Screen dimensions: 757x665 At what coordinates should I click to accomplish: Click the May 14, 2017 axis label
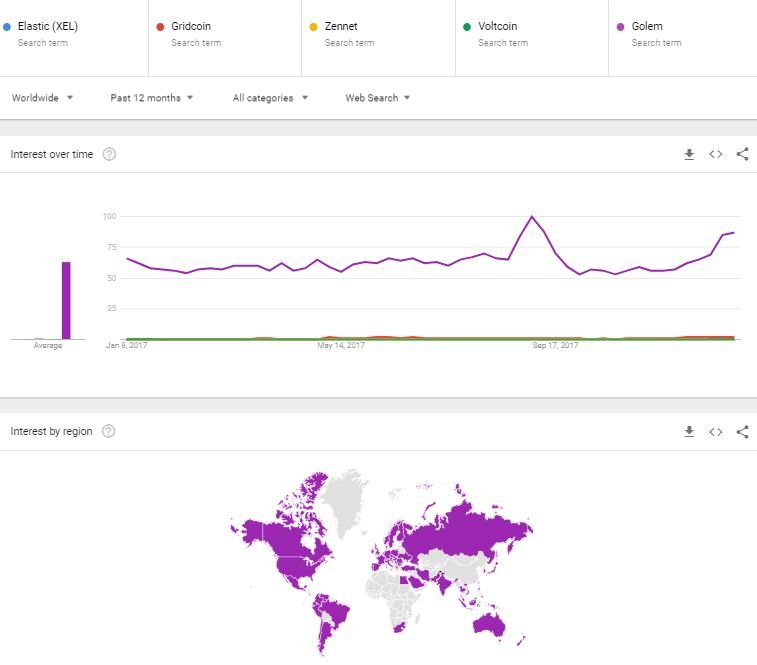(x=341, y=345)
